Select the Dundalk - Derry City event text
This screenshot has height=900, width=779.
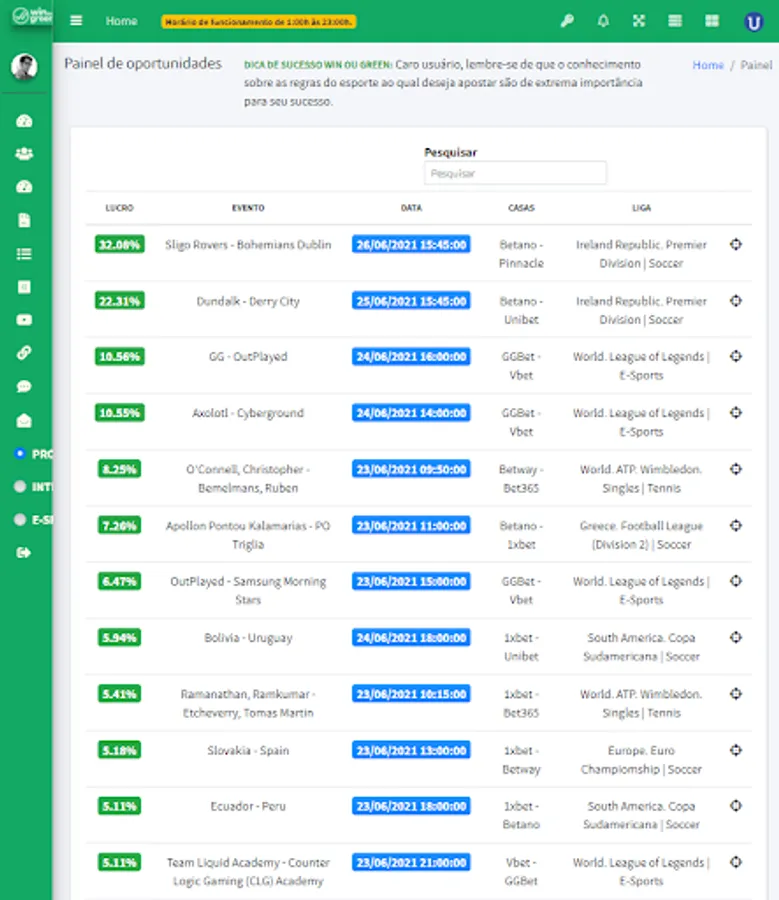coord(248,301)
